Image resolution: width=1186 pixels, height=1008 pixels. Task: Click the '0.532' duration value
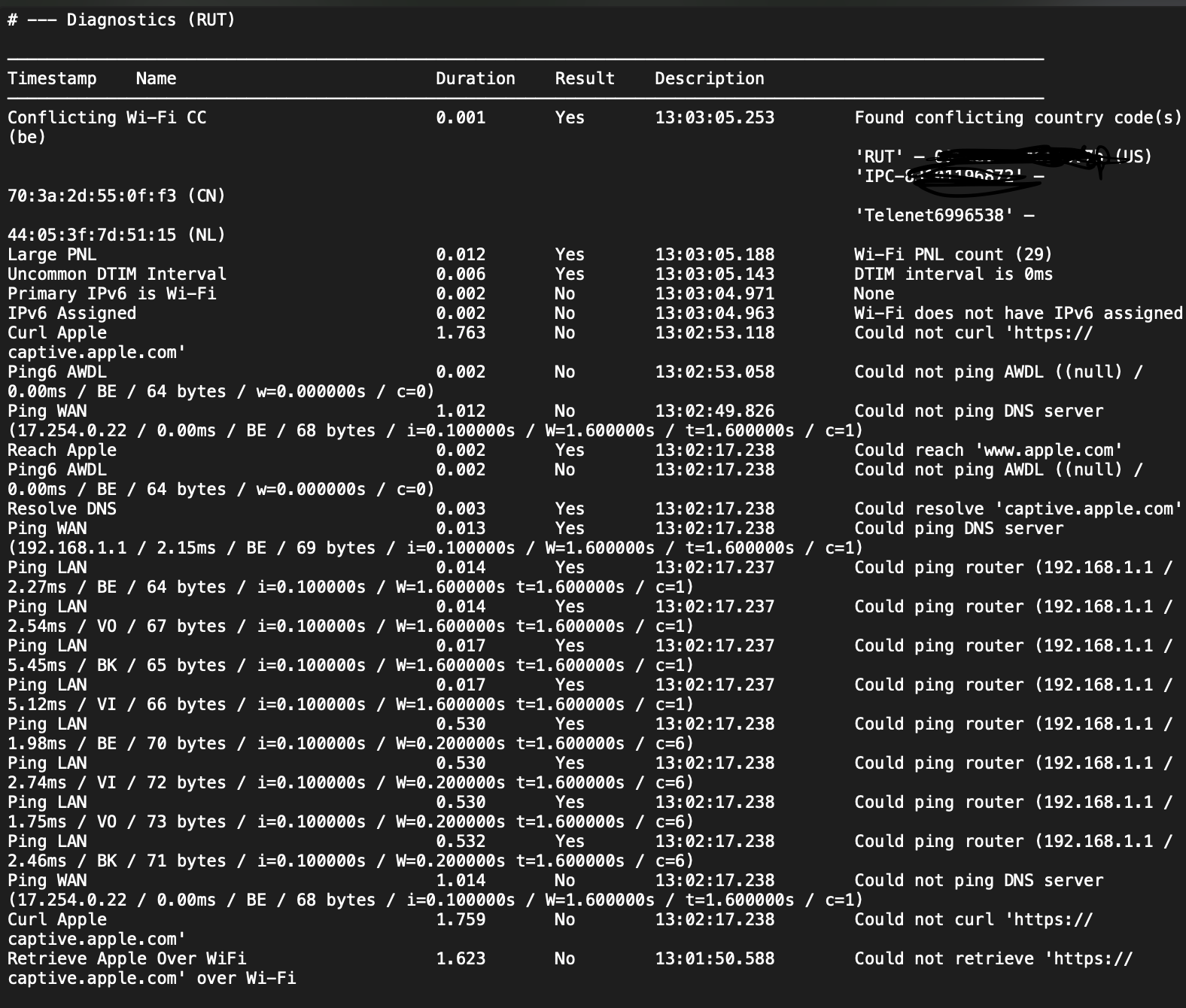coord(461,841)
